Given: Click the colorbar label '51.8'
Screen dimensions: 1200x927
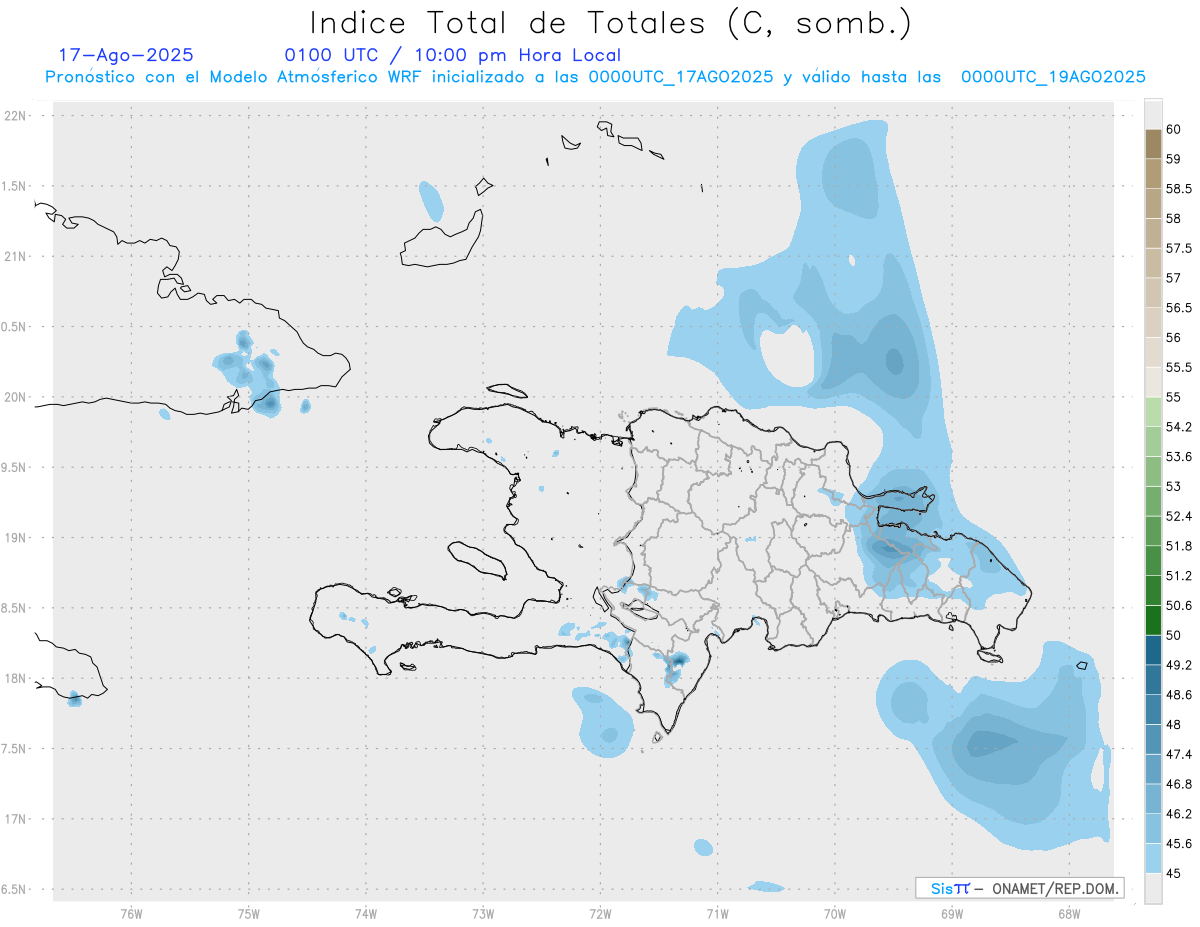Looking at the screenshot, I should coord(1179,546).
